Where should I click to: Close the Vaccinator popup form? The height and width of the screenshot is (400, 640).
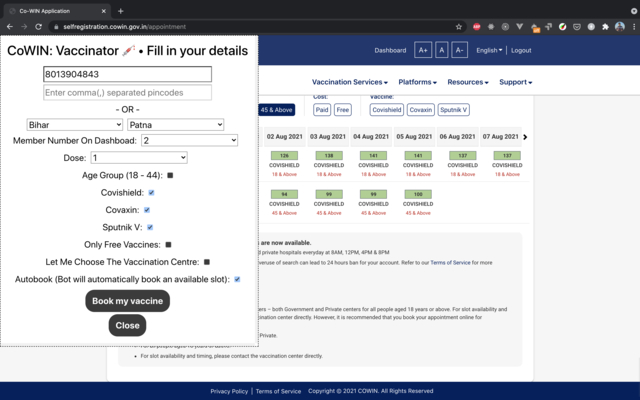click(x=127, y=325)
